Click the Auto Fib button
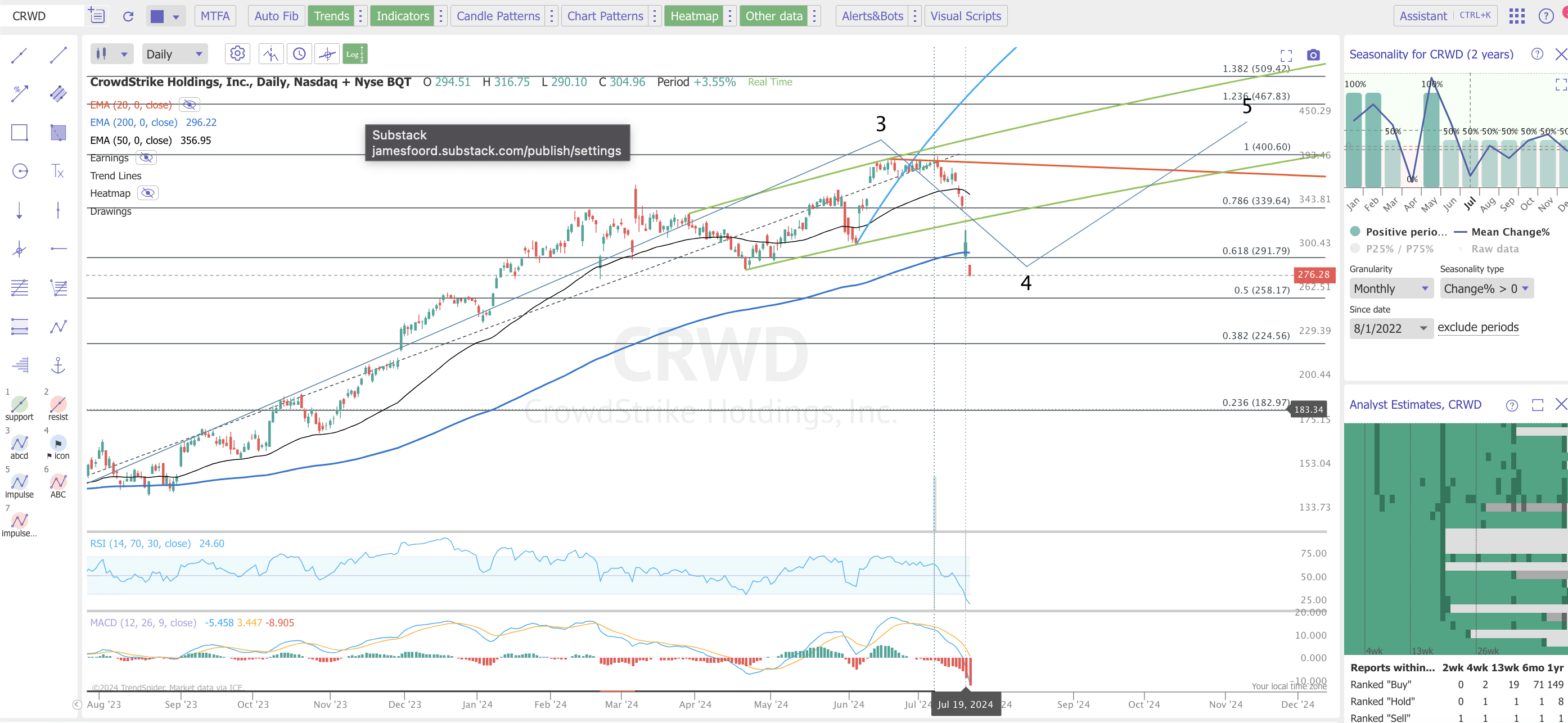This screenshot has width=1568, height=723. click(276, 16)
